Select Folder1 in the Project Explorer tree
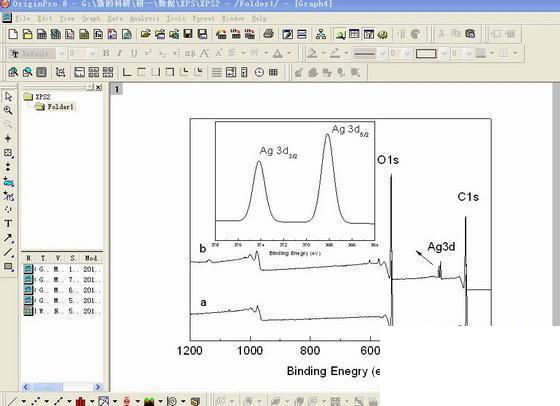The width and height of the screenshot is (560, 406). 55,107
